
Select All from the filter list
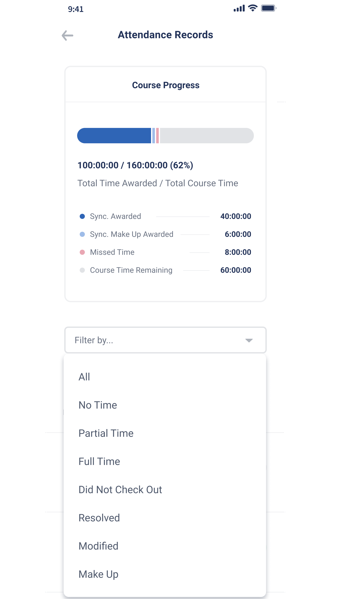pos(165,377)
